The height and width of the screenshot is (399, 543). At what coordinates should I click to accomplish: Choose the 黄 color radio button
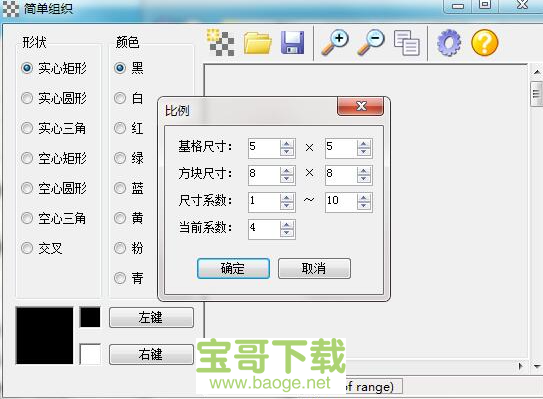tap(120, 218)
